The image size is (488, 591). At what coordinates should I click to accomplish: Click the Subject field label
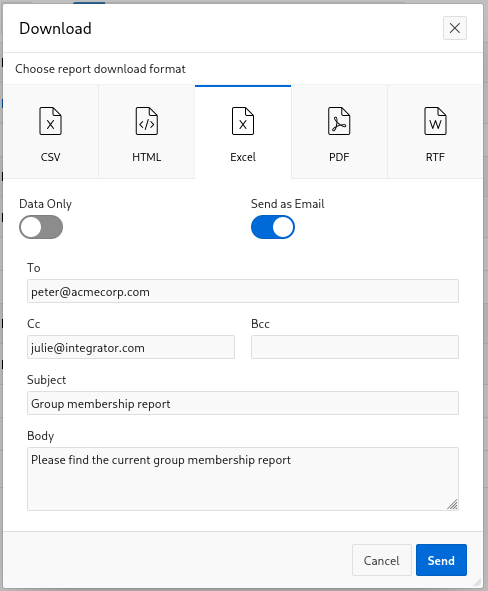[47, 380]
